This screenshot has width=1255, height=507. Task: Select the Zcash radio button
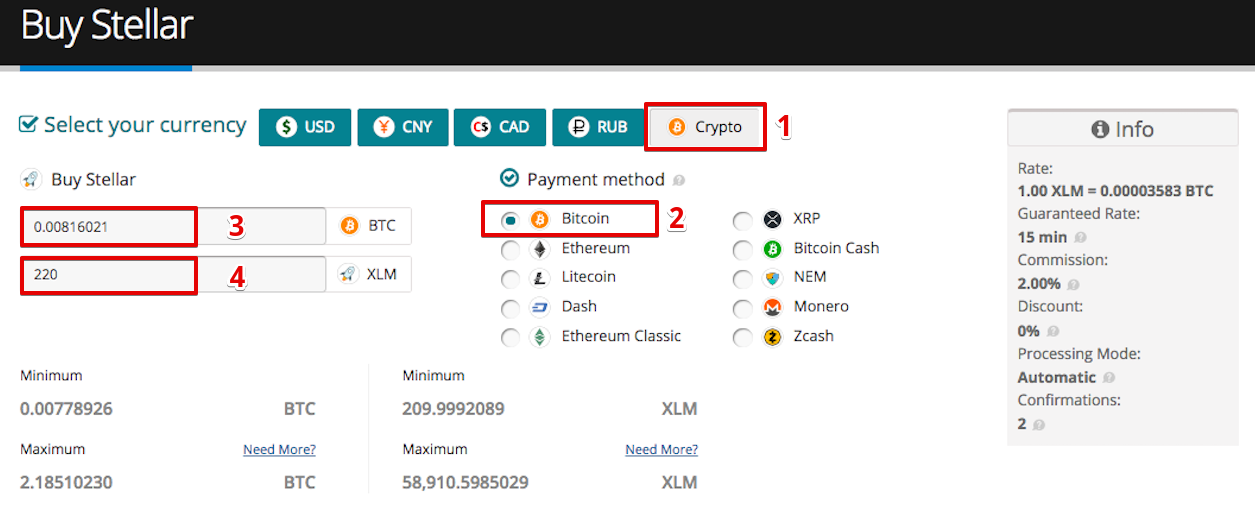point(742,337)
